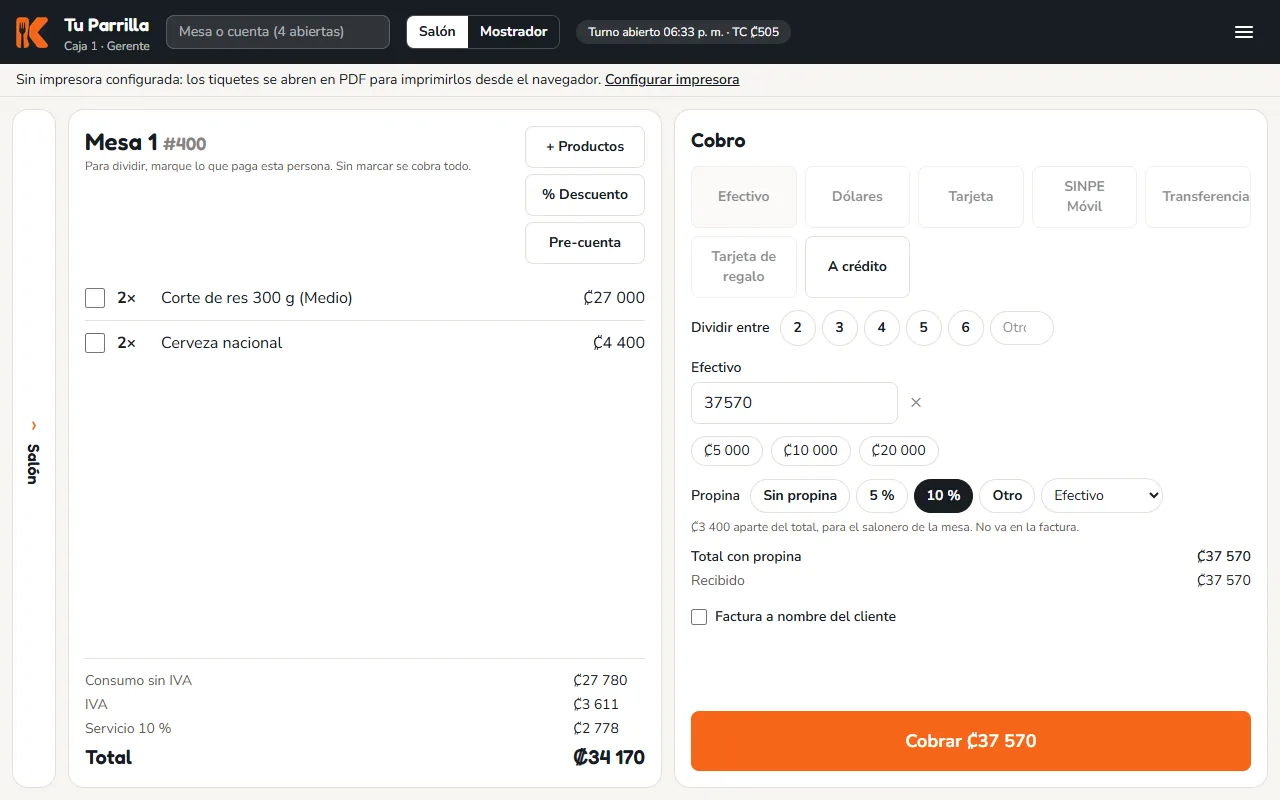
Task: Open the hamburger menu icon
Action: [1244, 32]
